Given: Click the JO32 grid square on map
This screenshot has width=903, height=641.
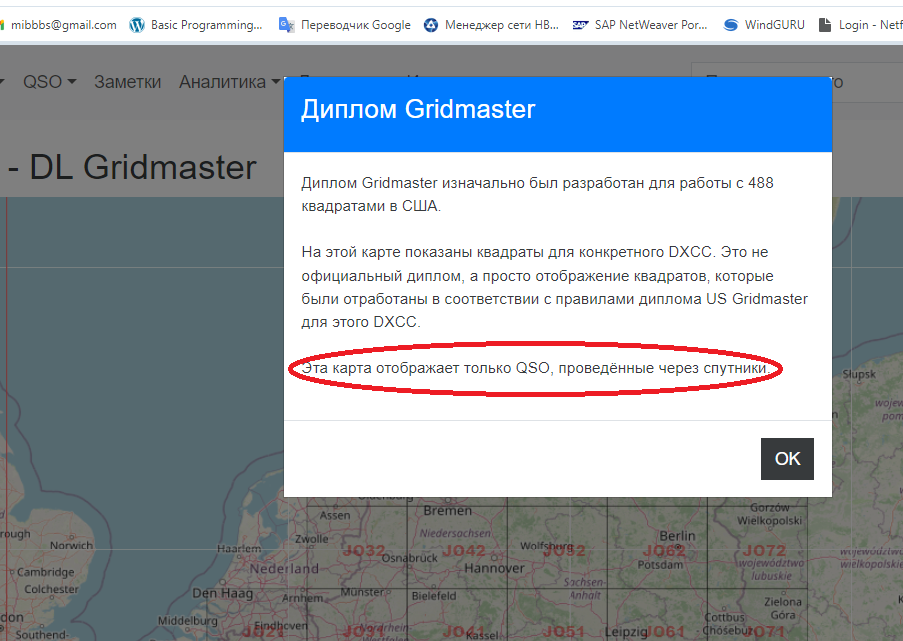Looking at the screenshot, I should click(363, 551).
